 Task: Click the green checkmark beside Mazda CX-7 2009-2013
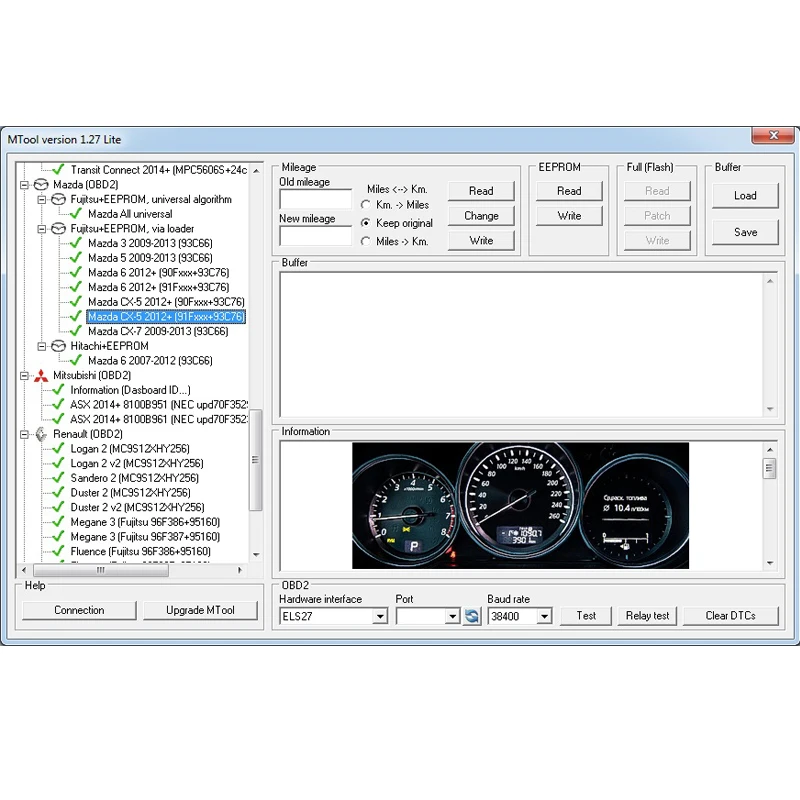click(x=76, y=331)
